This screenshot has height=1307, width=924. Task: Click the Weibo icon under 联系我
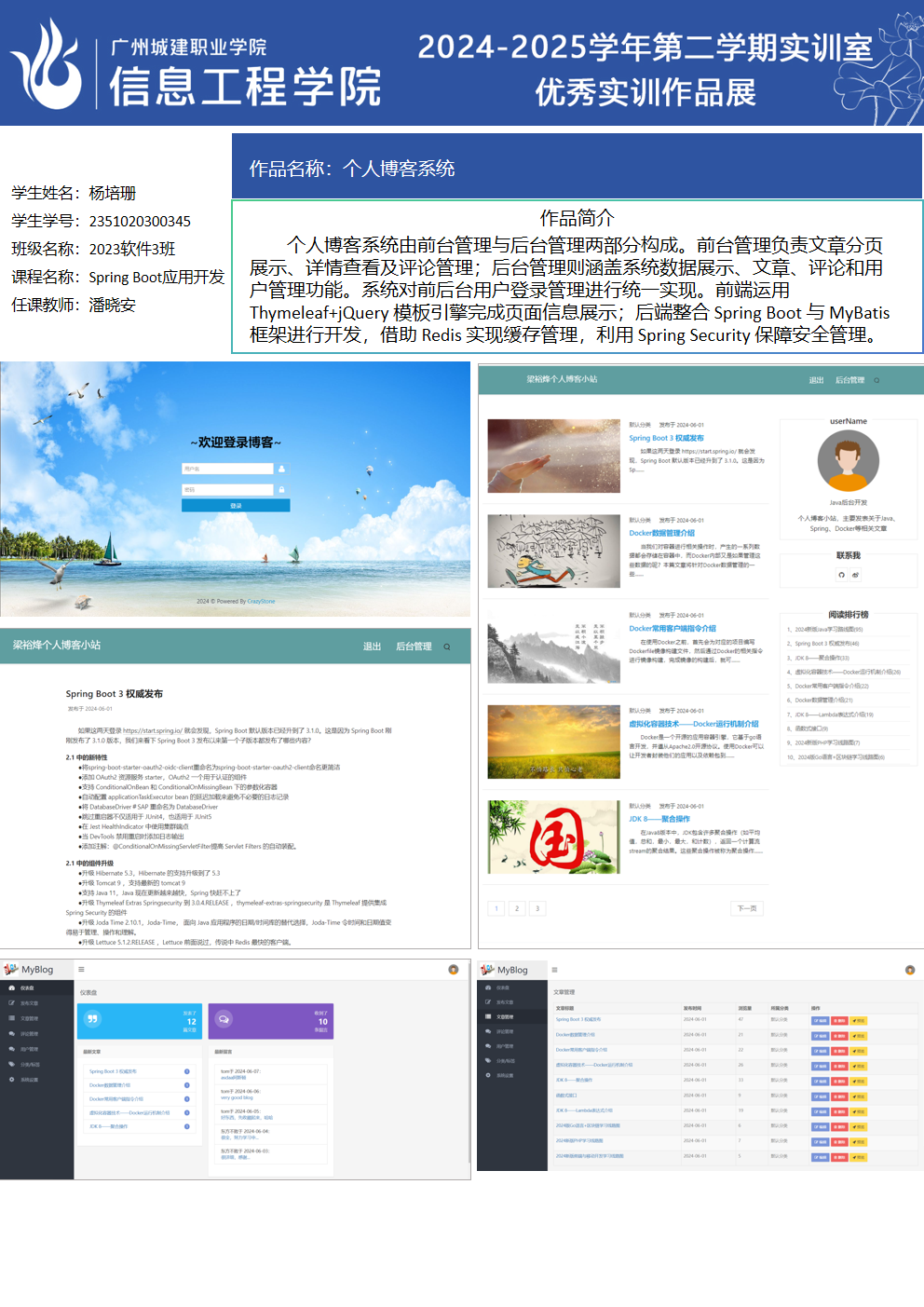click(855, 575)
